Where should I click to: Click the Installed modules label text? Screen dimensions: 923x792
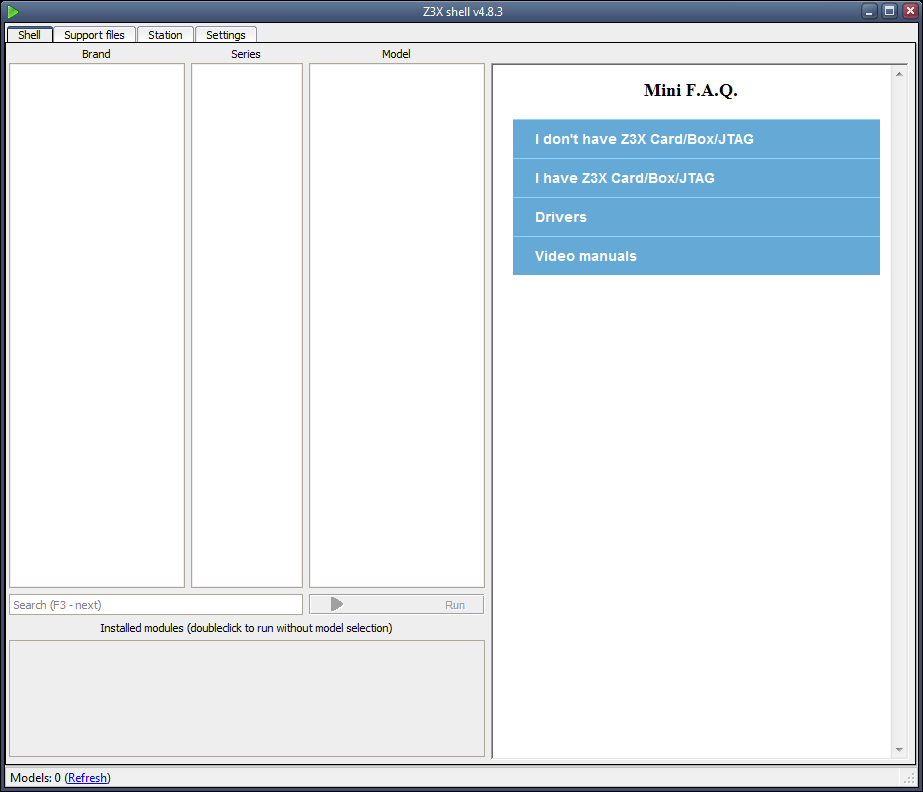(246, 628)
